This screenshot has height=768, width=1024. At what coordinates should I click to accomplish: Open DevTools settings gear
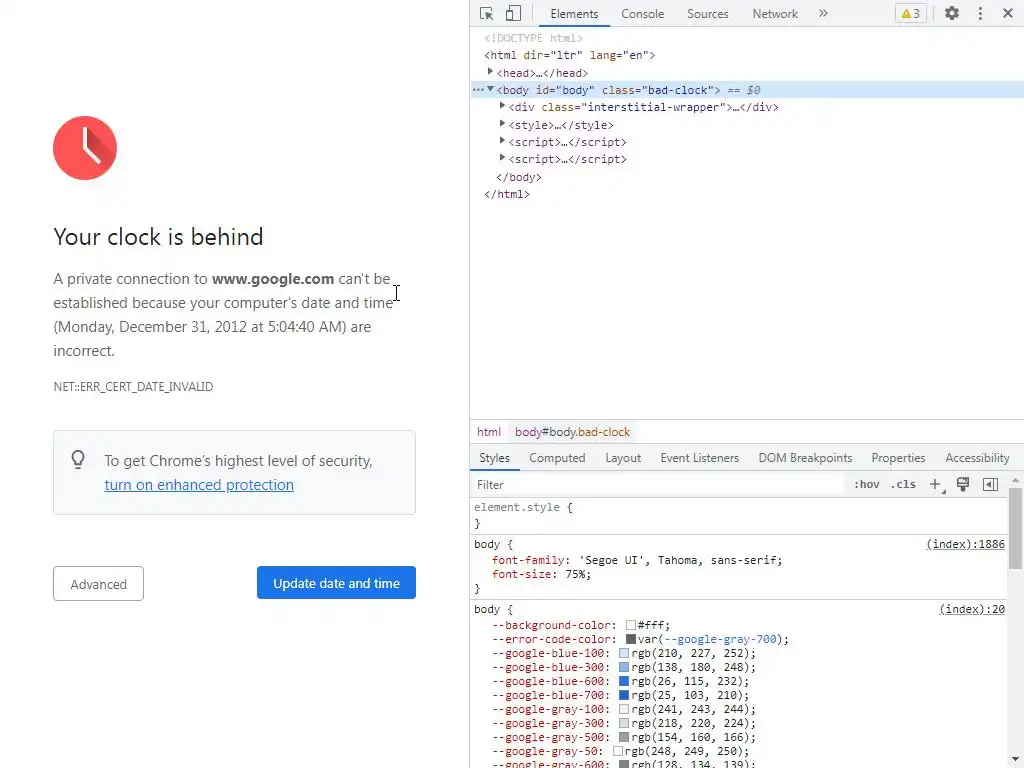(x=952, y=13)
